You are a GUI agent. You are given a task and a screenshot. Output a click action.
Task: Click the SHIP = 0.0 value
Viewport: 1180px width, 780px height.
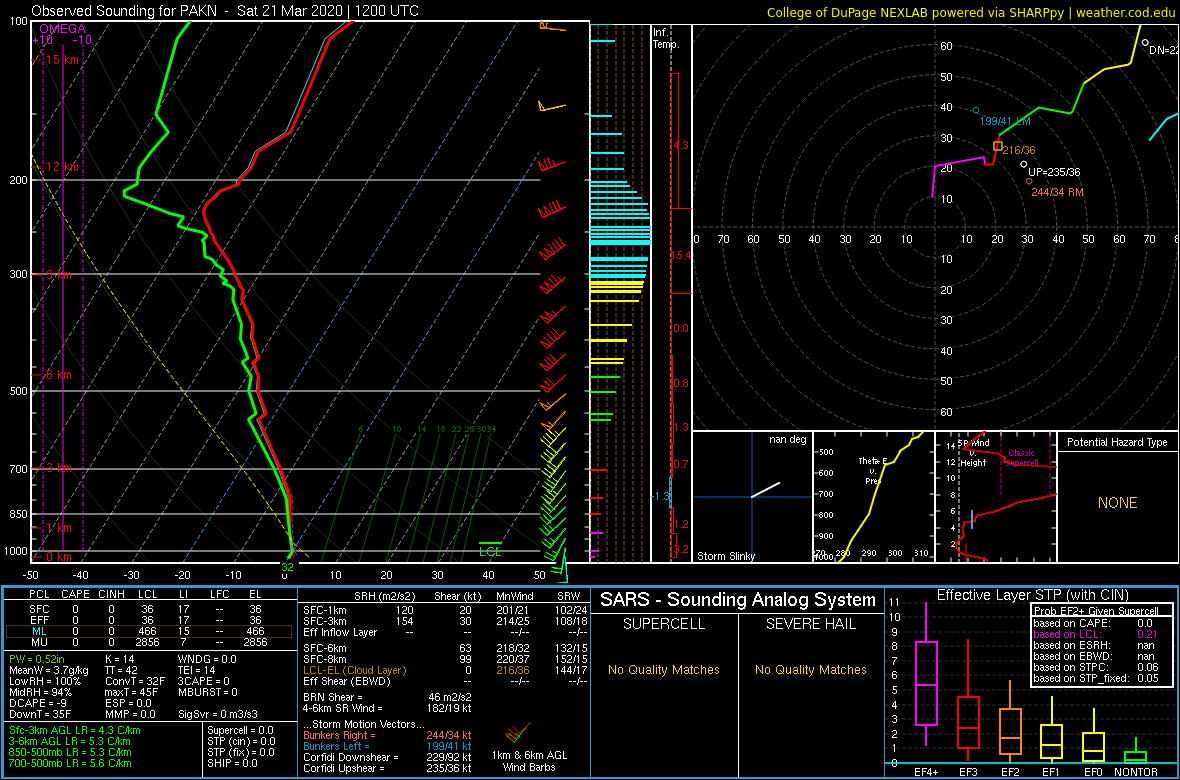pos(233,763)
